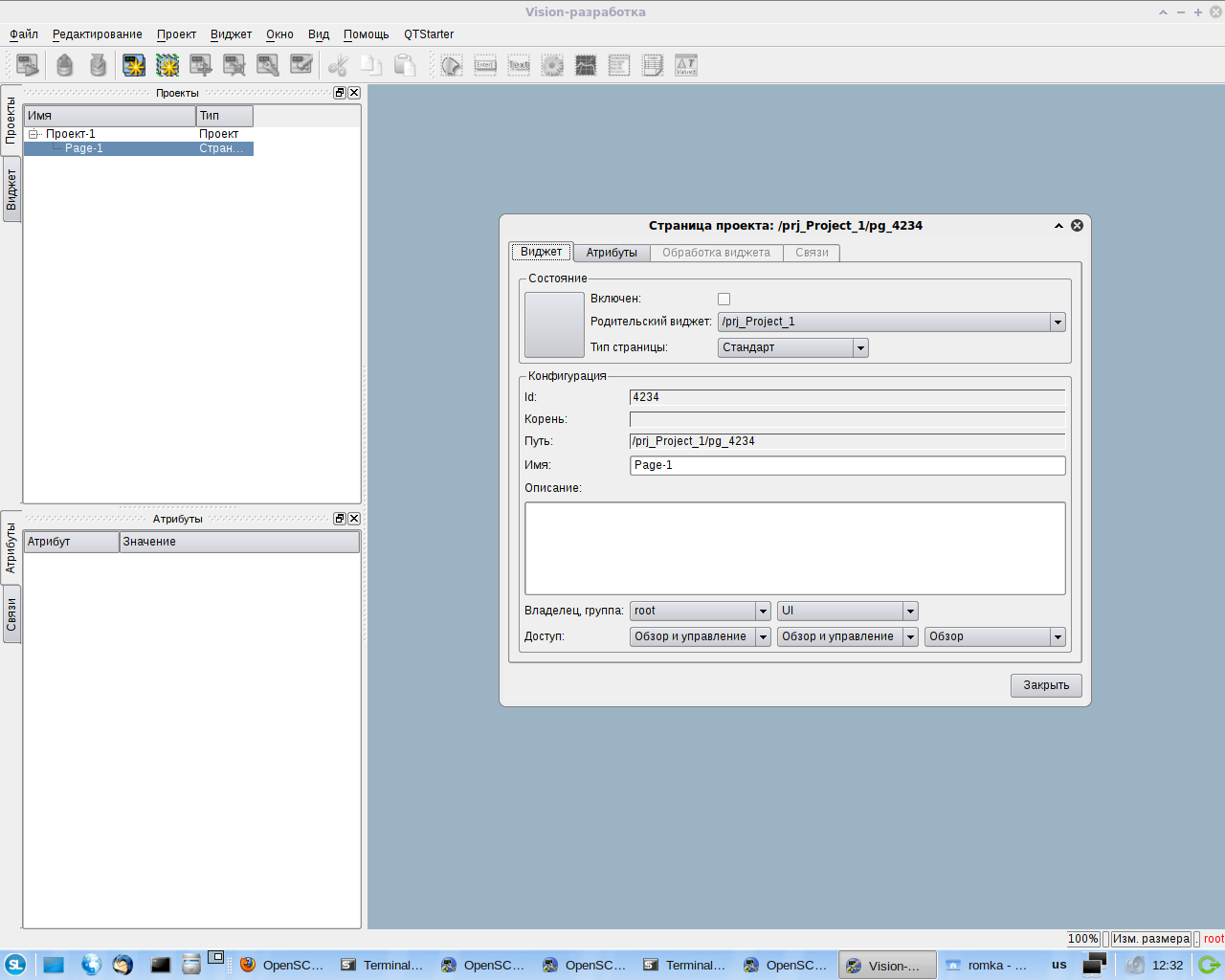This screenshot has width=1225, height=980.
Task: Click the paste clipboard toolbar icon
Action: [405, 65]
